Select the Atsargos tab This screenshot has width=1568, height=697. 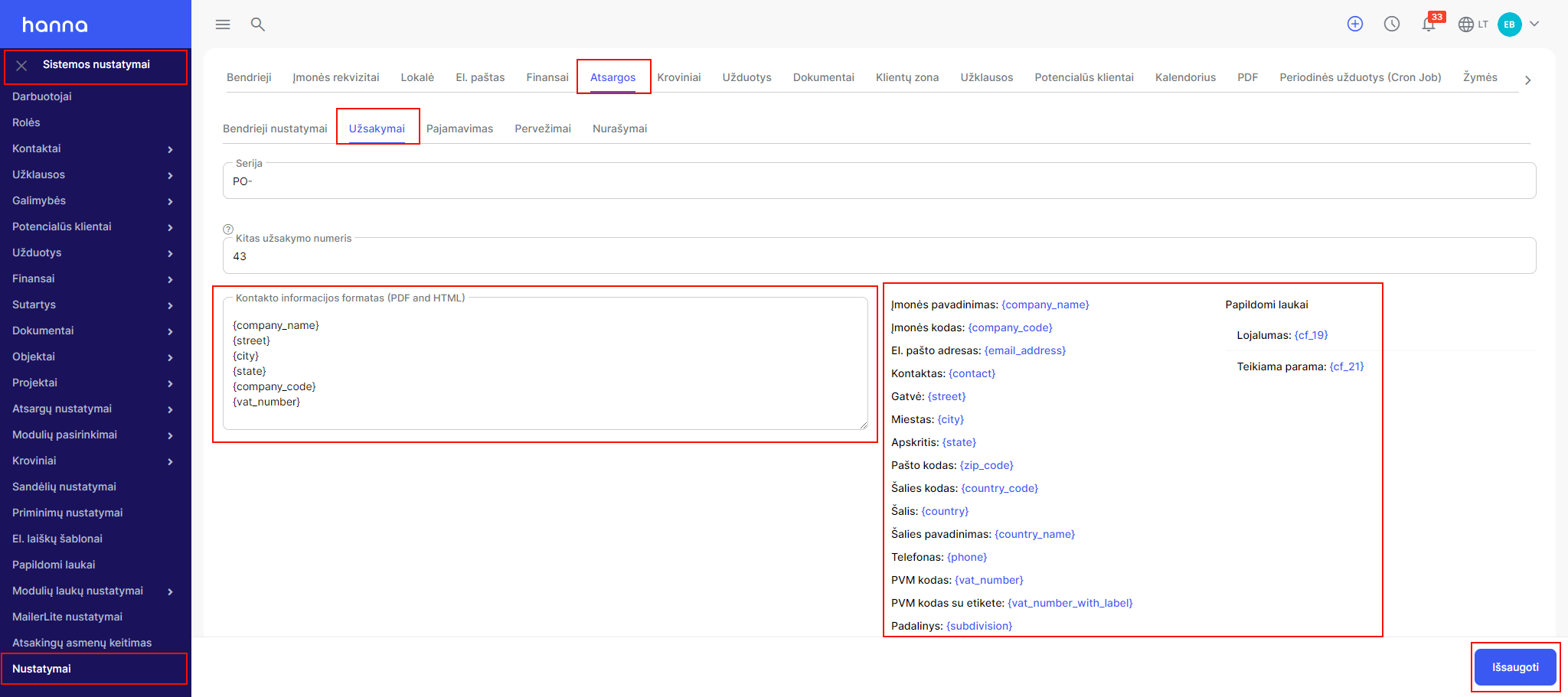tap(613, 77)
